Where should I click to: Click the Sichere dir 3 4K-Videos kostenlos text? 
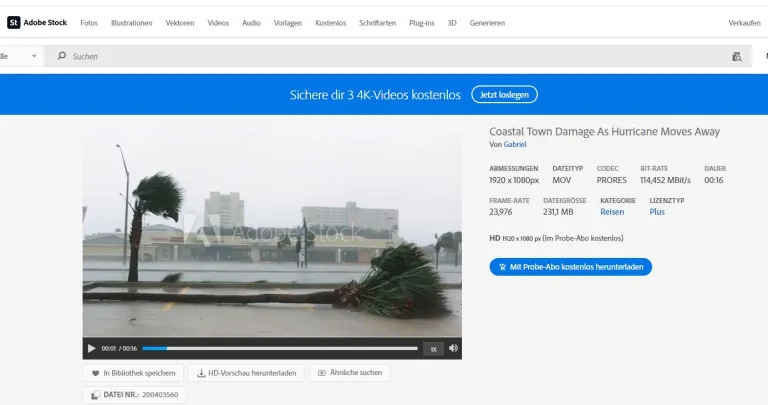click(375, 95)
